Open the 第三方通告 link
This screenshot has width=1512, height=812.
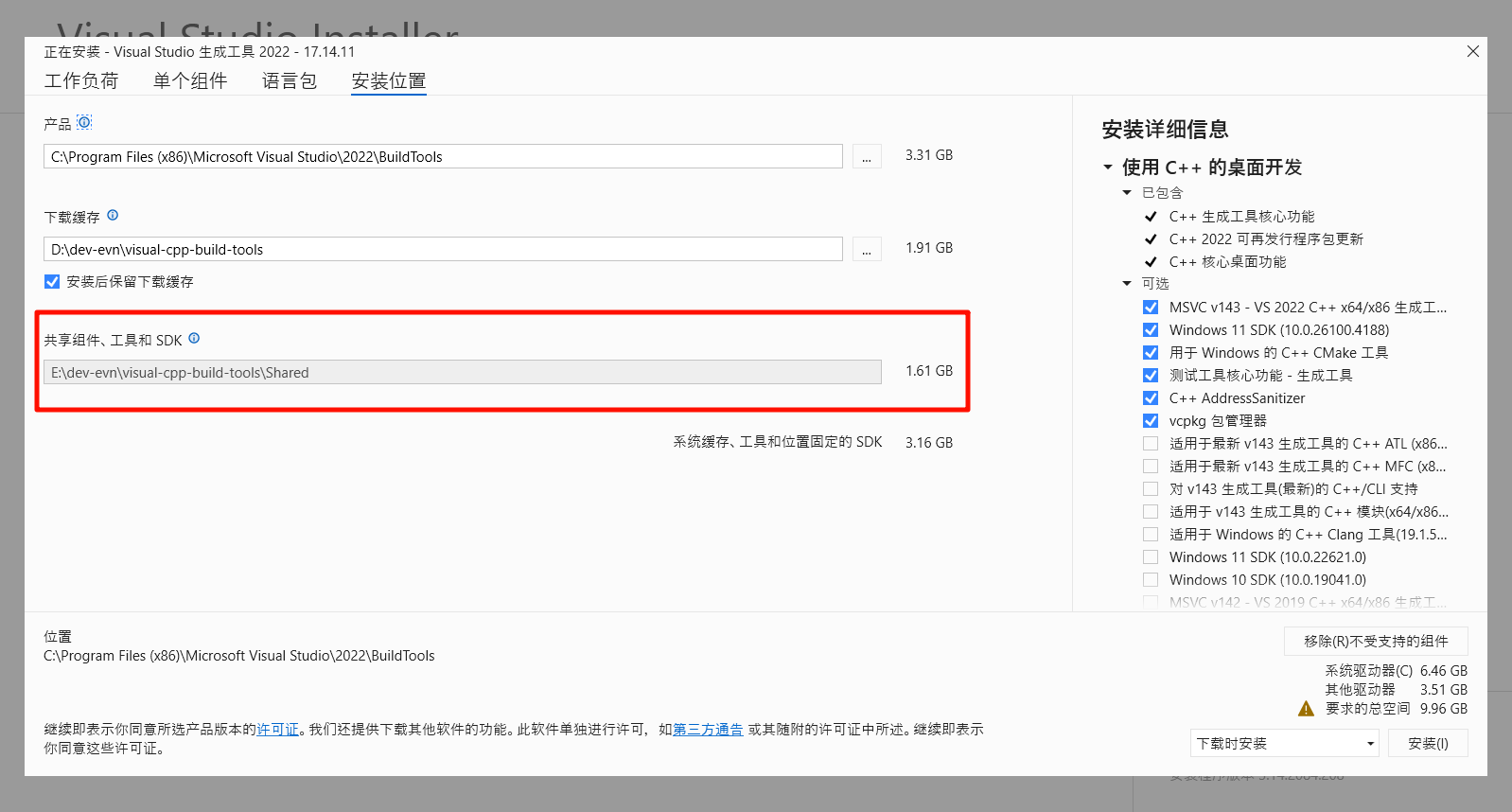pos(708,729)
